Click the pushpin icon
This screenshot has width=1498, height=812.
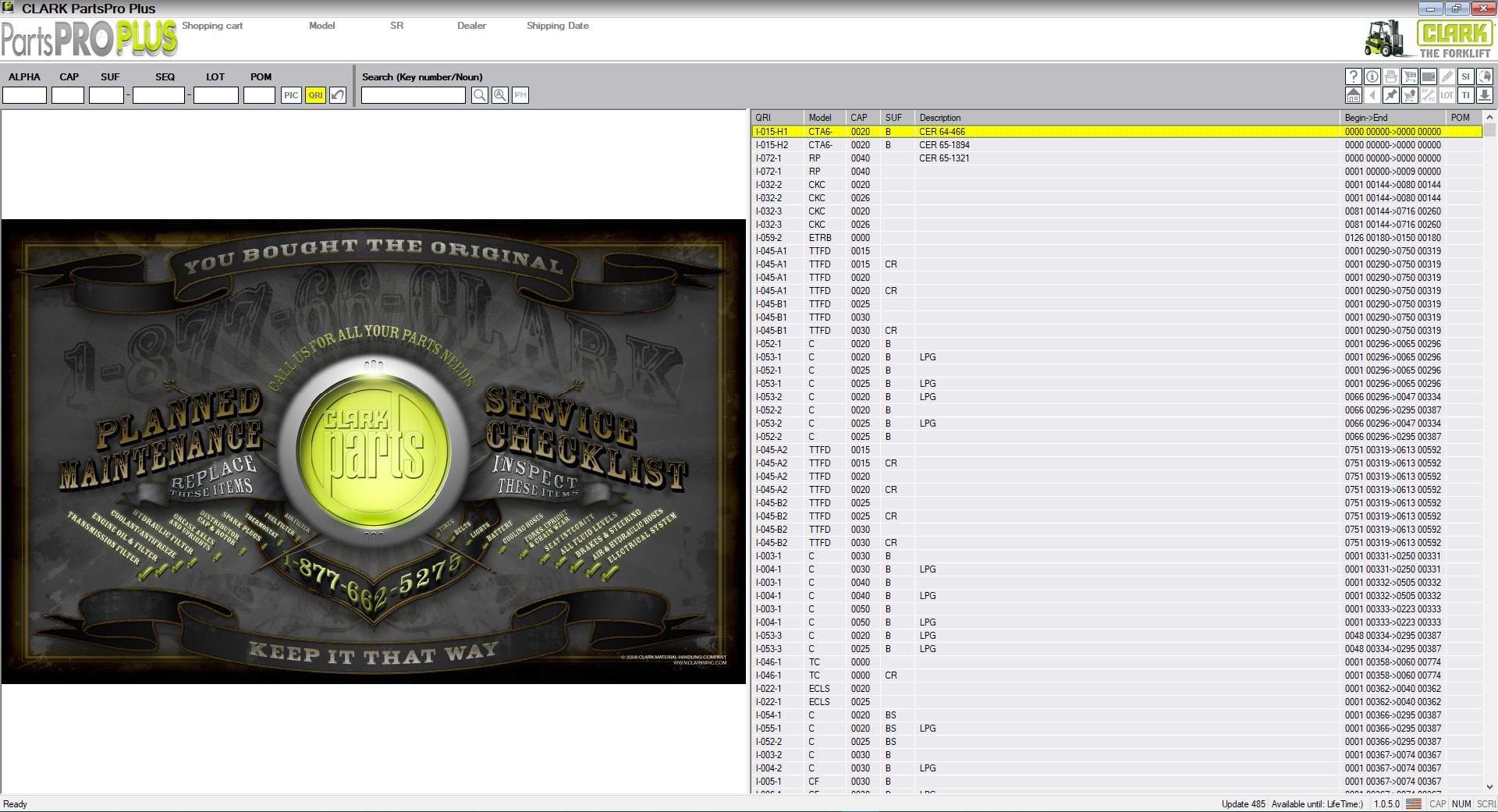pos(1390,95)
